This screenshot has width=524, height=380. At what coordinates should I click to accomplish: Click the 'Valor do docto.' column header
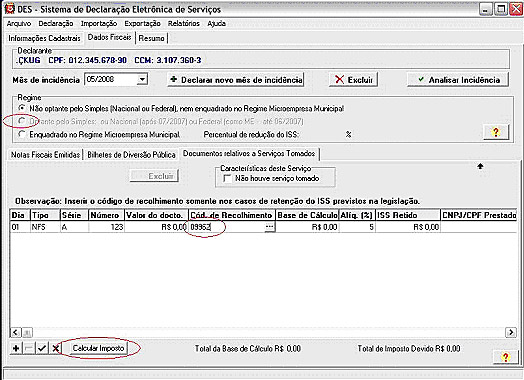pos(156,215)
